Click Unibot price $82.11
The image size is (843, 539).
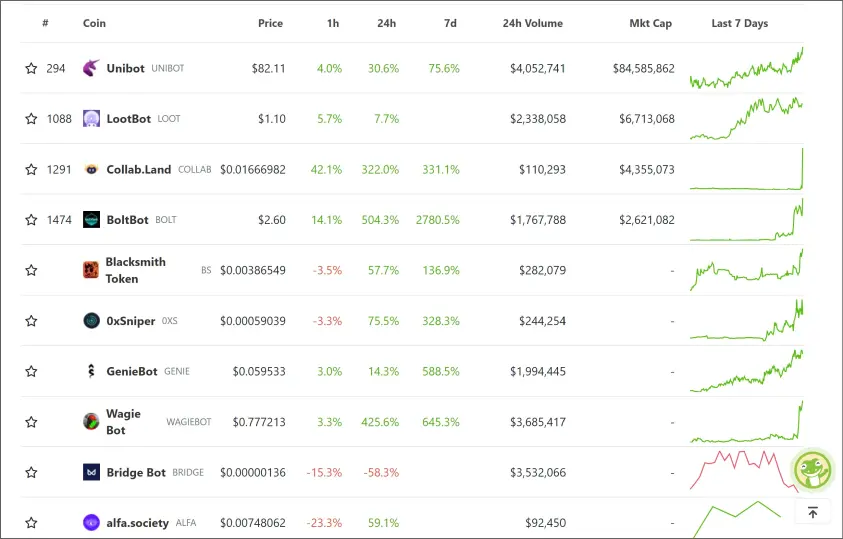coord(268,68)
